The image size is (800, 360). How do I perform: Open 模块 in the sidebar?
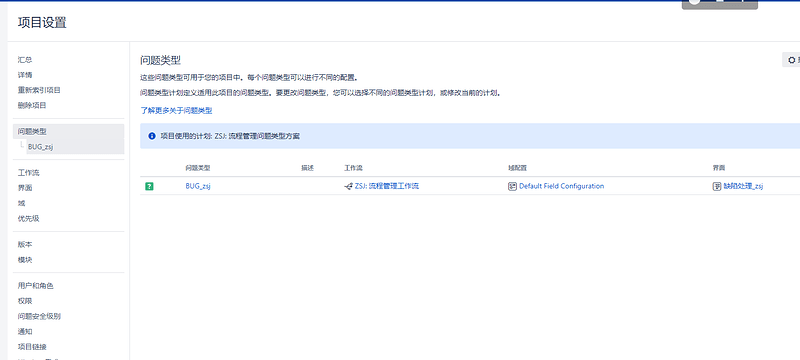(x=25, y=260)
